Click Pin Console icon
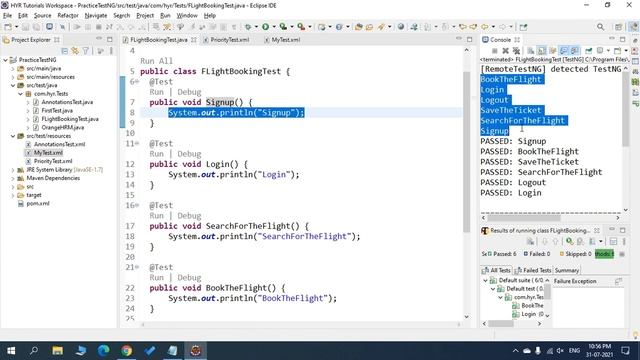Screen dimensions: 640x360 pyautogui.click(x=589, y=51)
